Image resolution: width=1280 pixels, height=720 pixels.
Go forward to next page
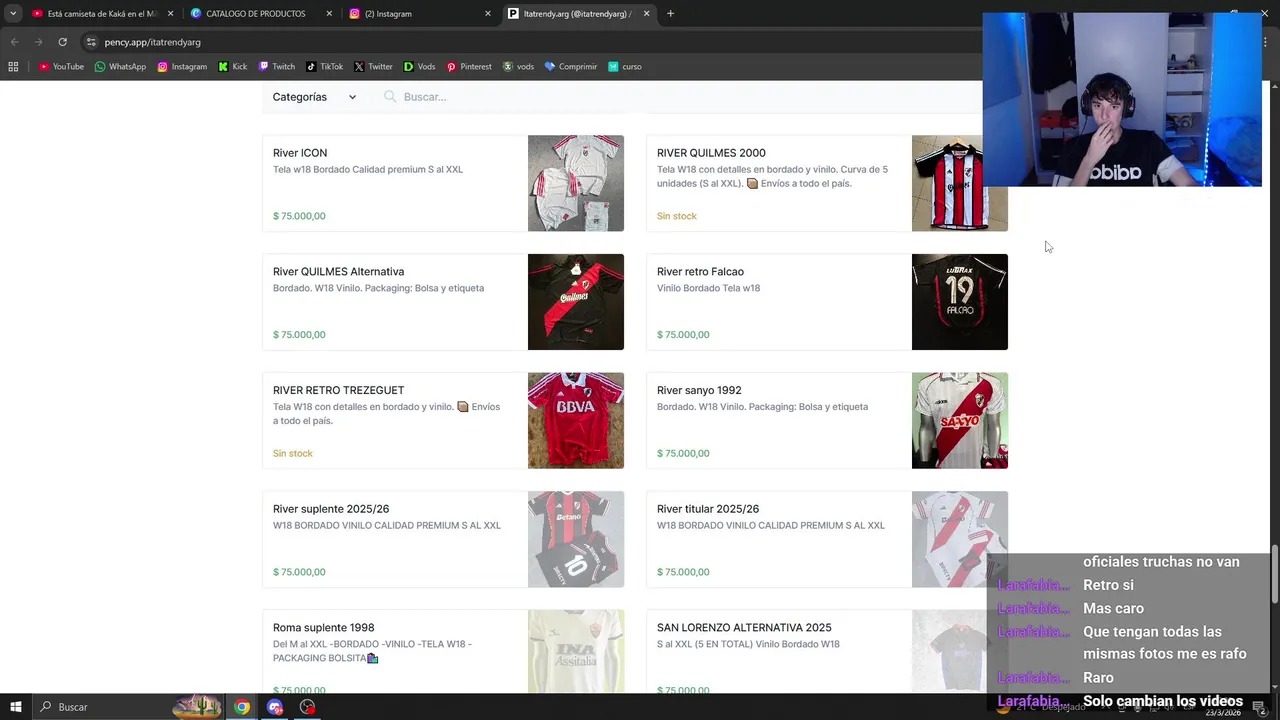(38, 42)
